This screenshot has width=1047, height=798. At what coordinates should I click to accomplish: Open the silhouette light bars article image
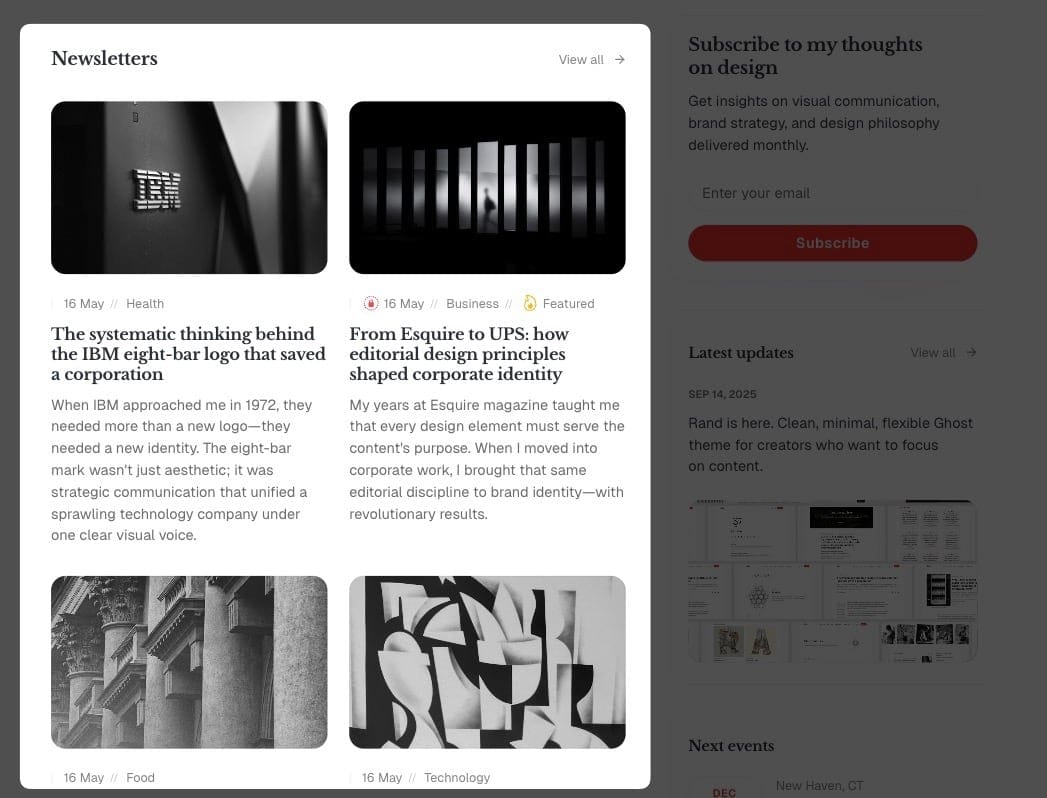tap(487, 188)
